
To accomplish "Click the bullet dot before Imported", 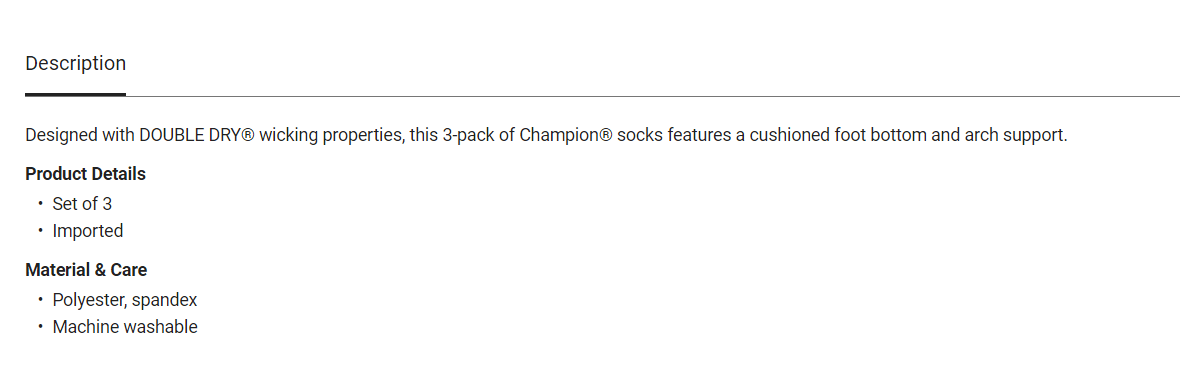I will (40, 230).
